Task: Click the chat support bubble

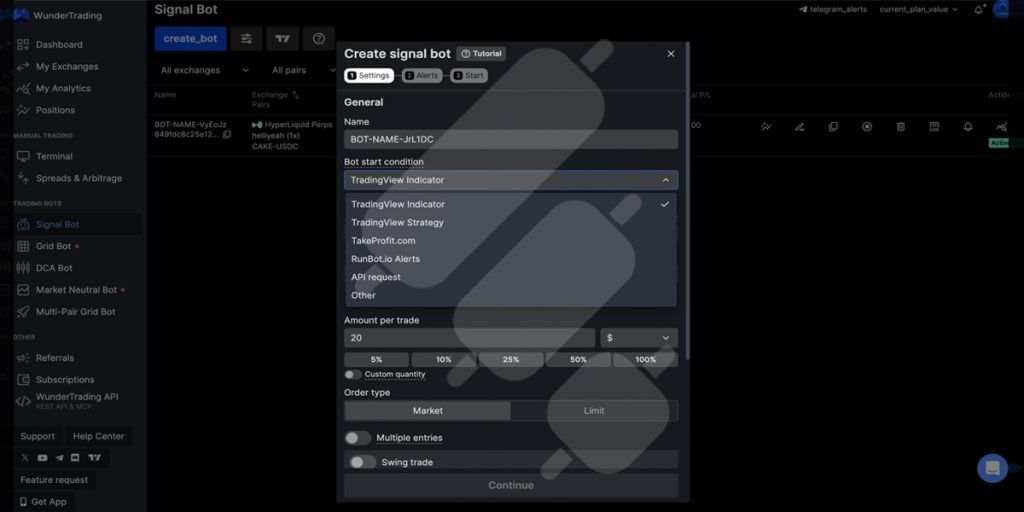Action: (x=992, y=468)
